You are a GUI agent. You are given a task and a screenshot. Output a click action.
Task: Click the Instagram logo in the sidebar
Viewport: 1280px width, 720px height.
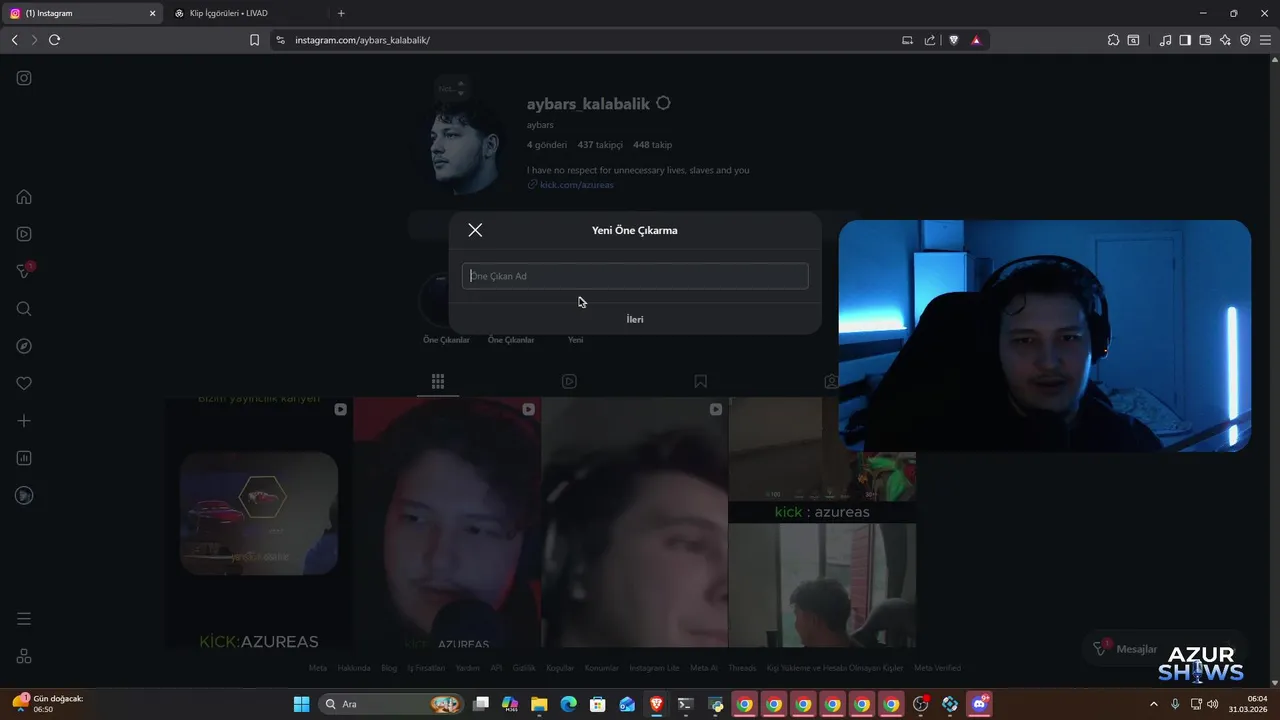(24, 78)
